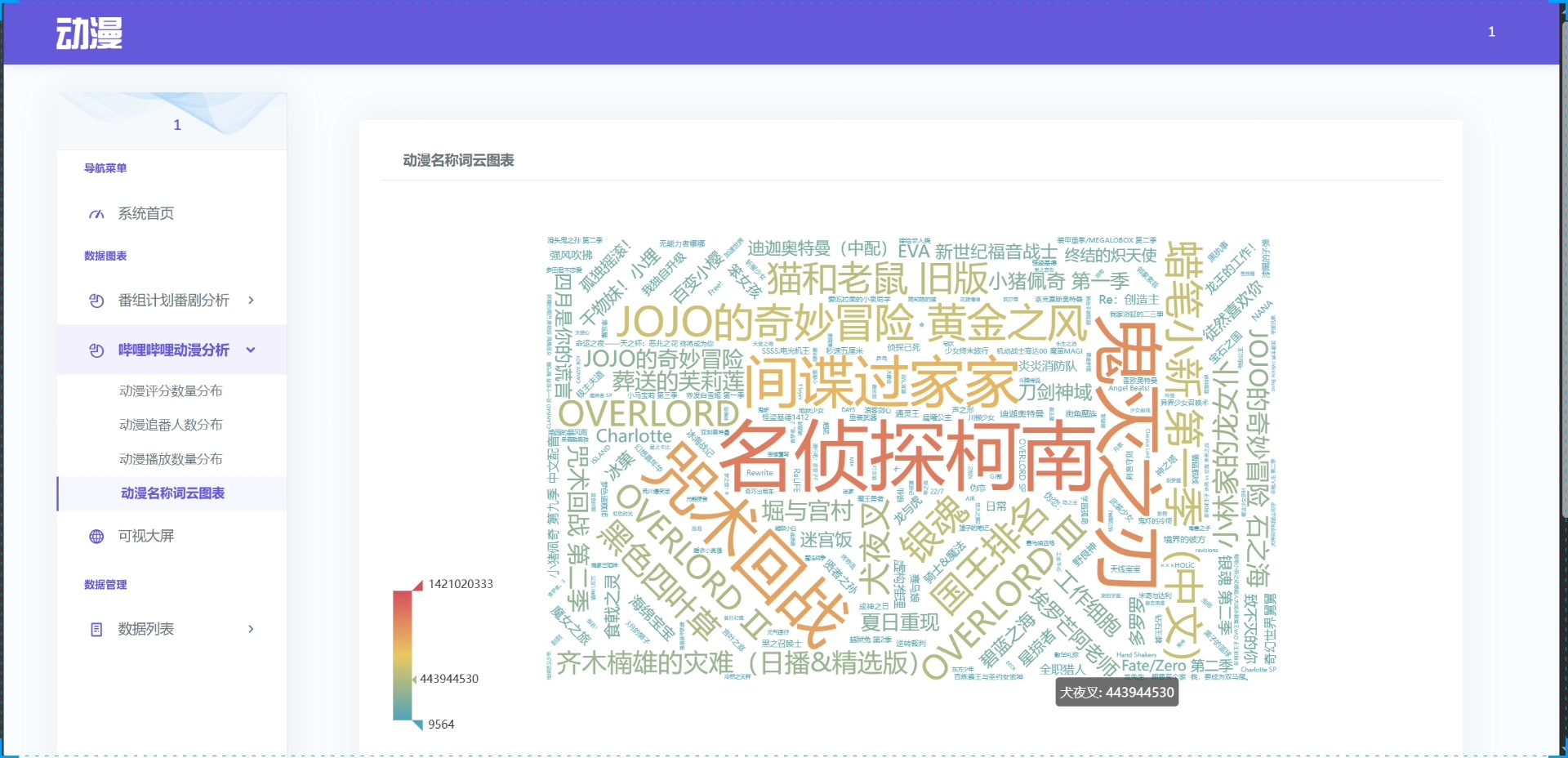Select 堀与宫村 in the word cloud
Viewport: 1568px width, 758px height.
point(807,511)
